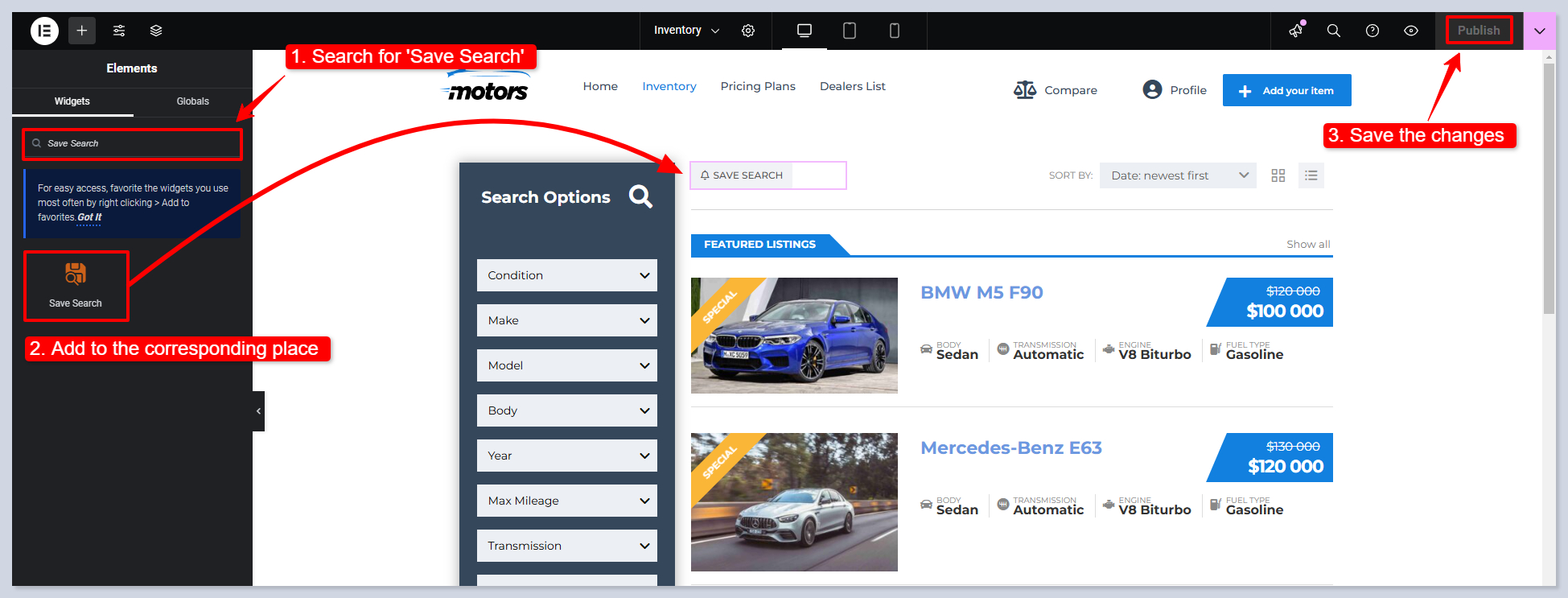Click the Elementor logo icon
The height and width of the screenshot is (598, 1568).
tap(44, 31)
